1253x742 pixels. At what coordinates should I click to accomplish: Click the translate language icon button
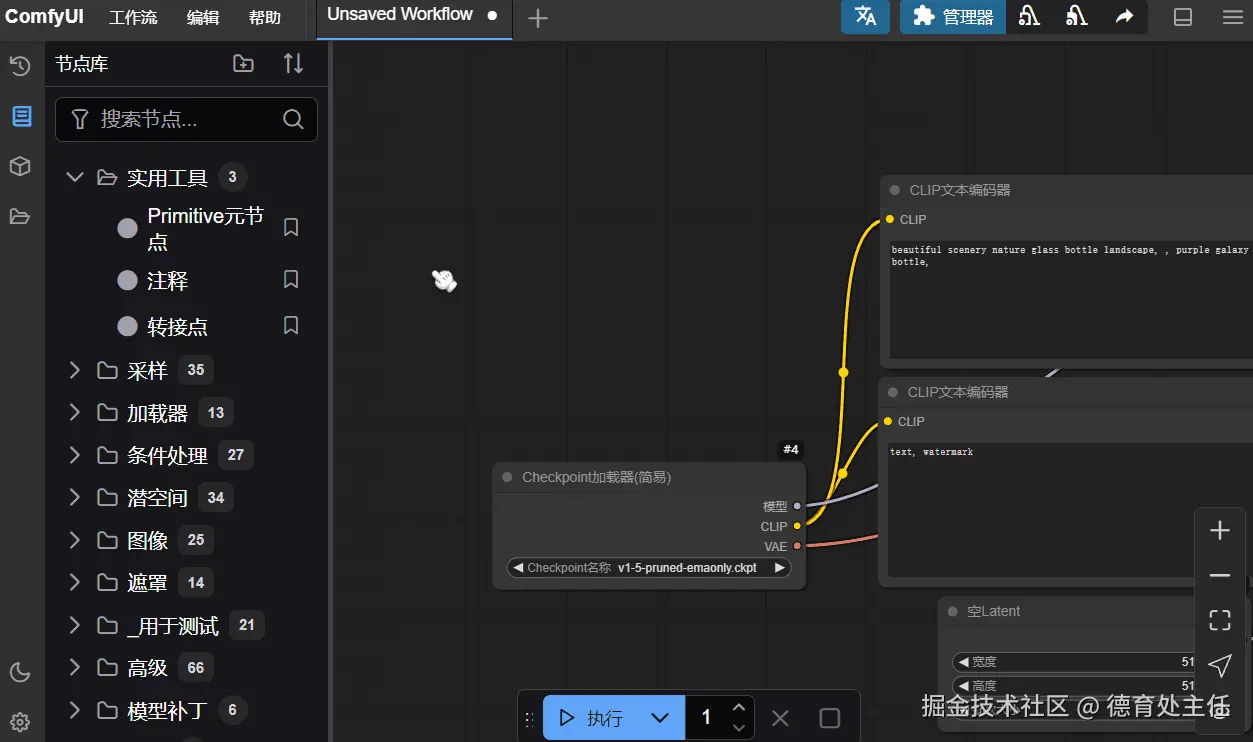(866, 17)
